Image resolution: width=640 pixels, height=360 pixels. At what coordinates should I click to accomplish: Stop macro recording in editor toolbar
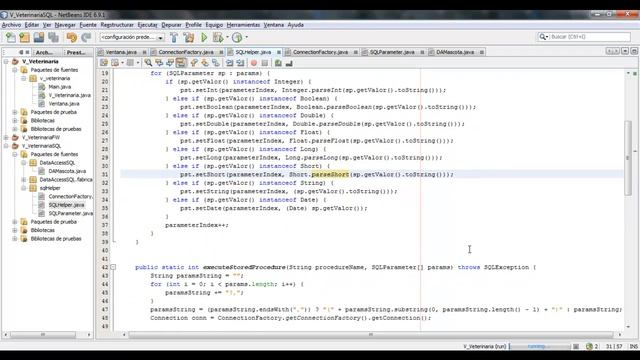point(265,63)
